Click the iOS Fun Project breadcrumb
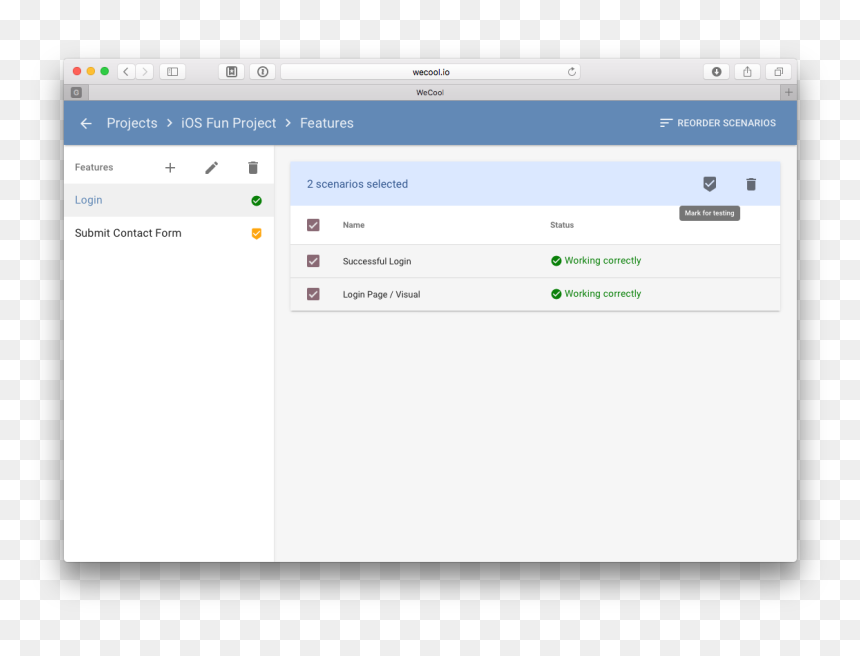Viewport: 860px width, 656px height. 229,123
